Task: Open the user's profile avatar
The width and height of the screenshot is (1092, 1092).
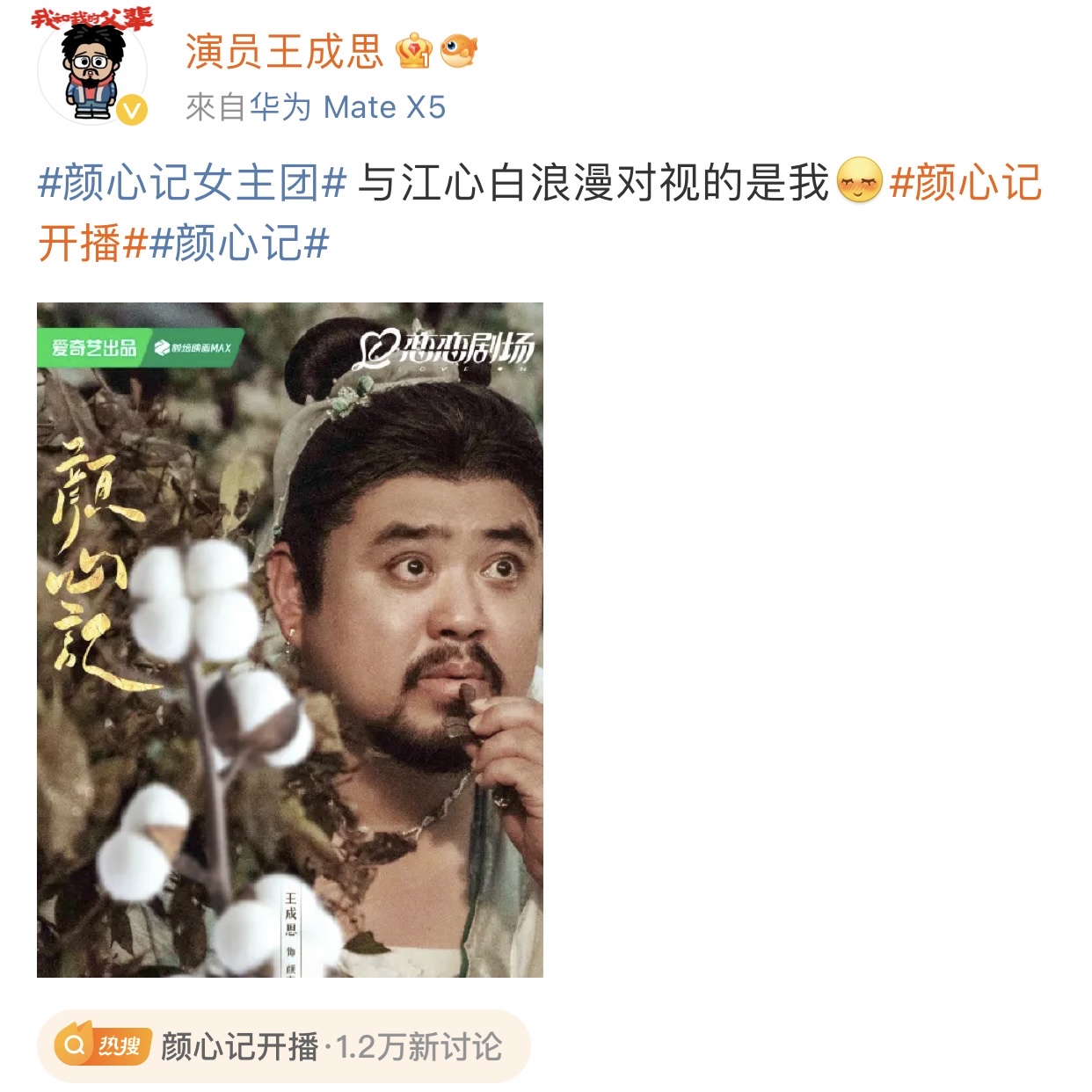Action: [92, 70]
